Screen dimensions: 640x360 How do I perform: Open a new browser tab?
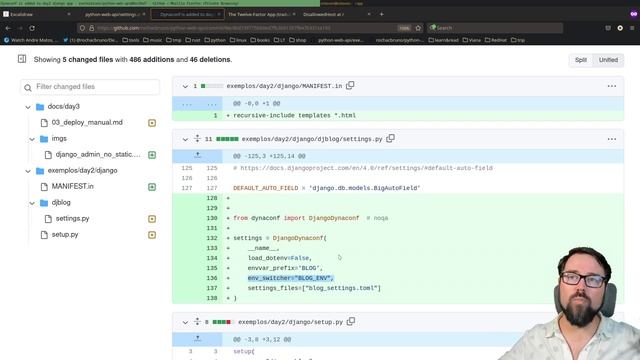(382, 14)
